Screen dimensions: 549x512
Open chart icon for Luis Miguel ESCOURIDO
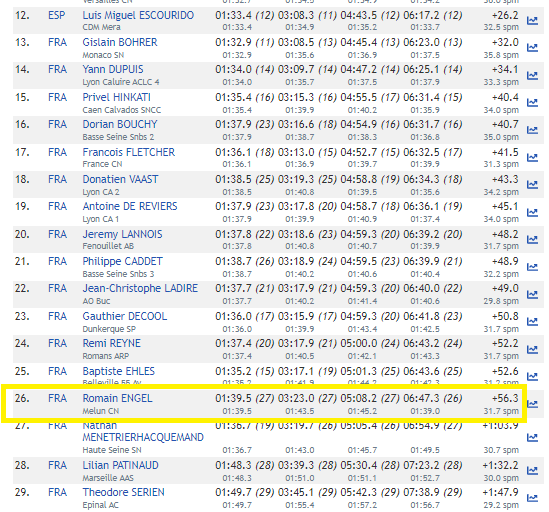point(532,21)
